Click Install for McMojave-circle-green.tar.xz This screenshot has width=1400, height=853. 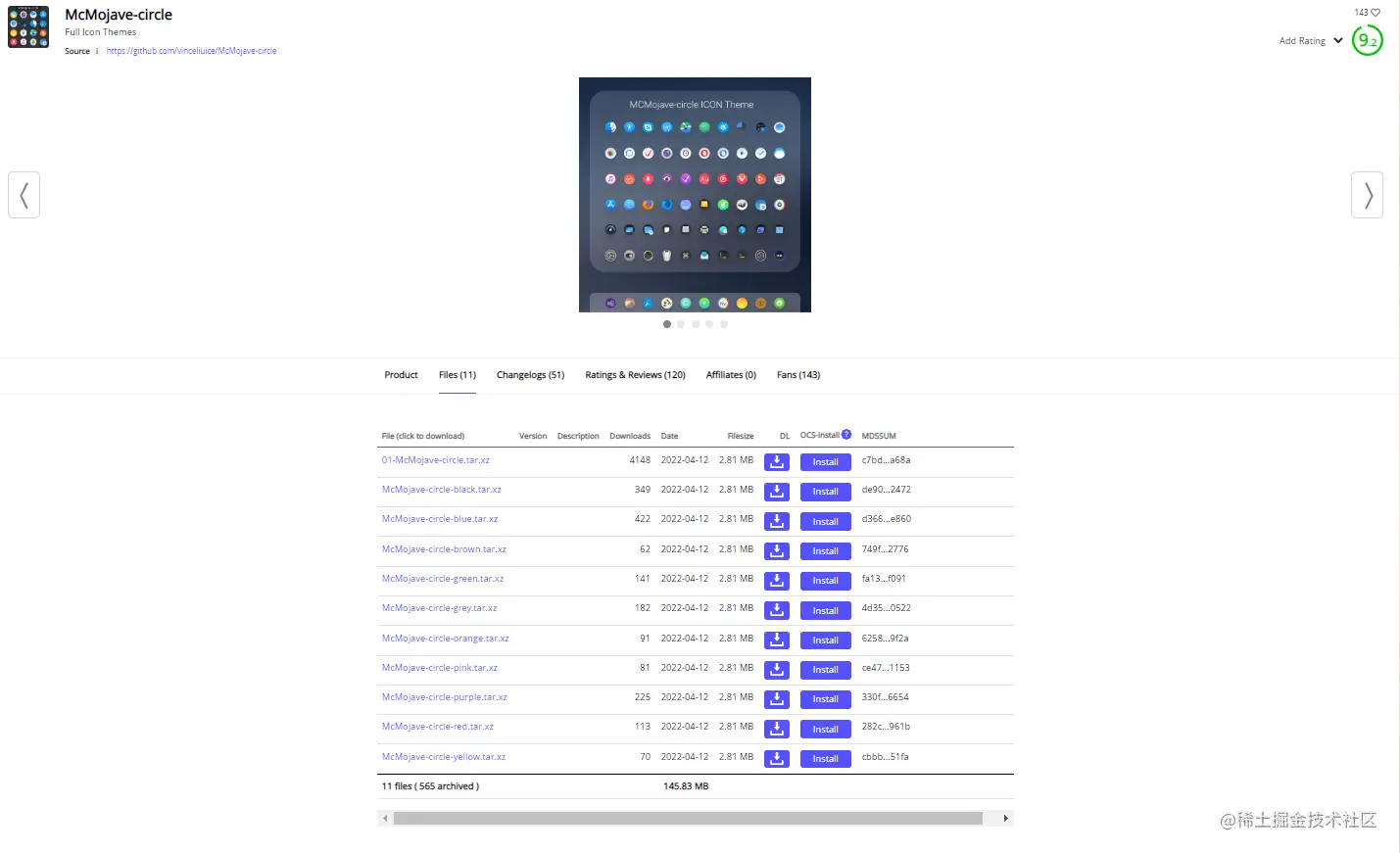point(826,581)
